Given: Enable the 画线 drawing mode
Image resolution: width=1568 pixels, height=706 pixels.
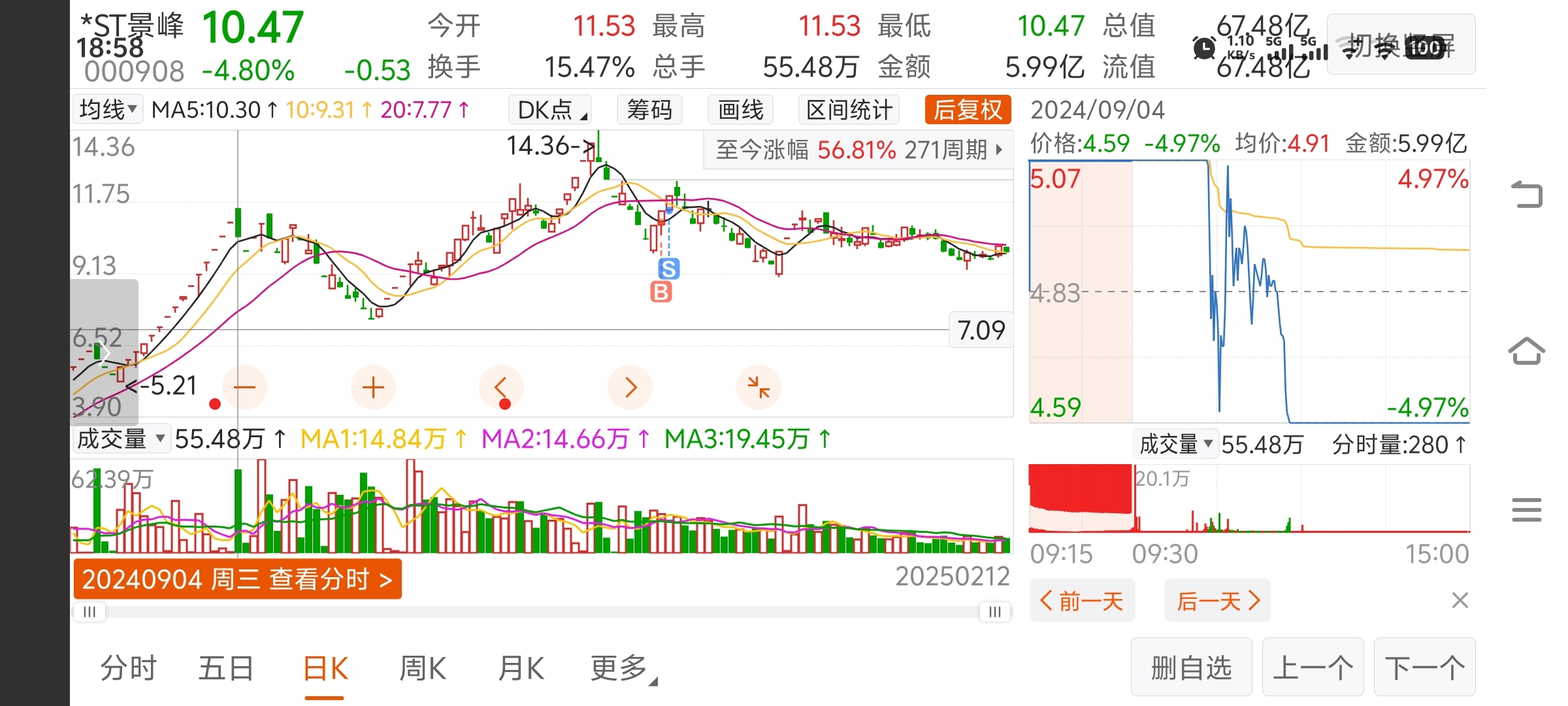Looking at the screenshot, I should click(740, 110).
